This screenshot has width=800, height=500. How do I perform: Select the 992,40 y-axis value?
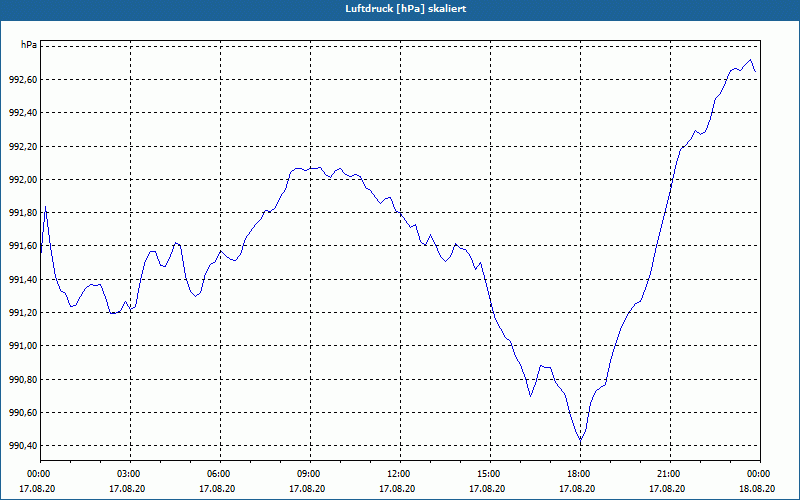click(22, 113)
